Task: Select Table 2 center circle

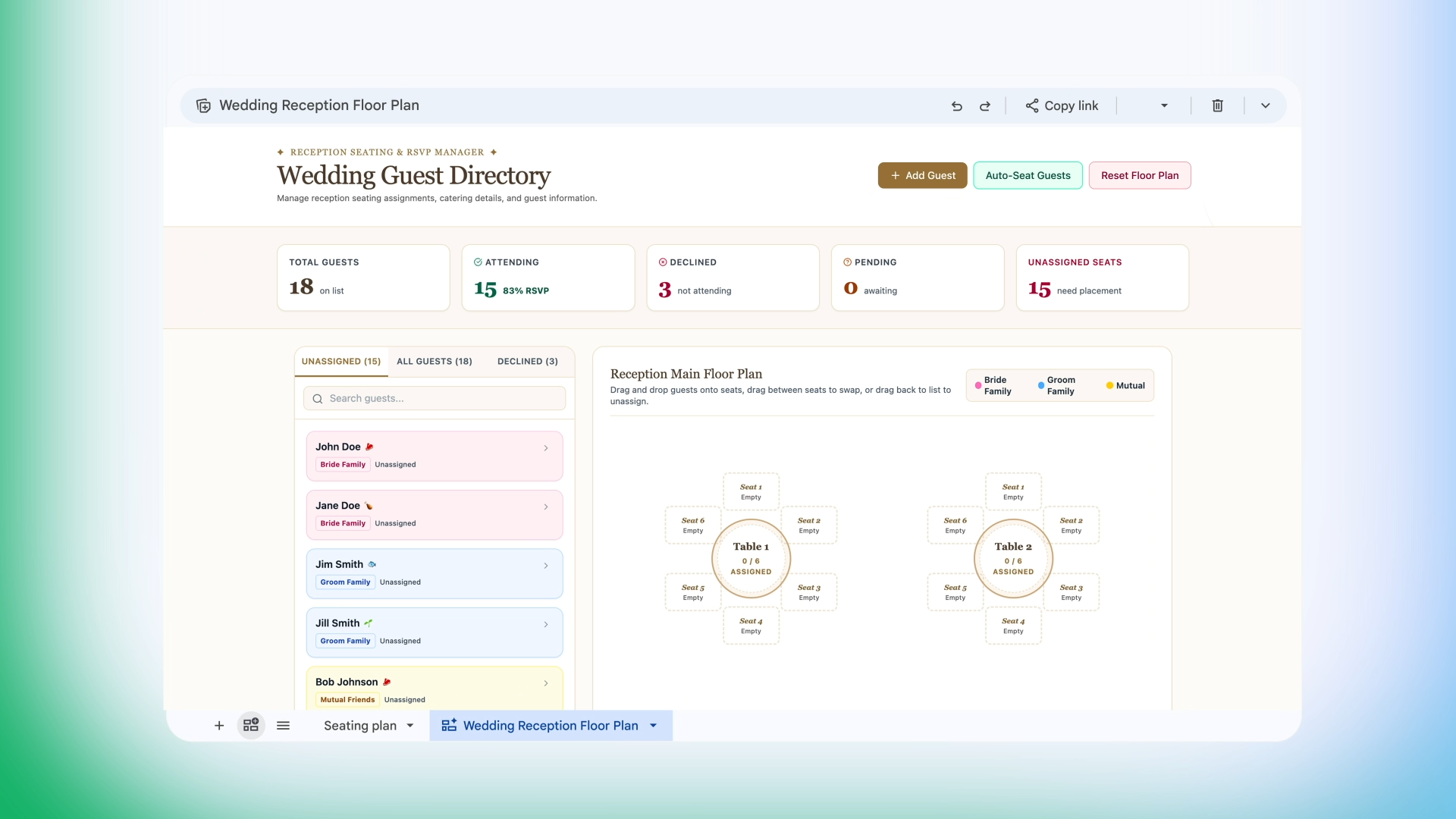Action: click(x=1013, y=558)
